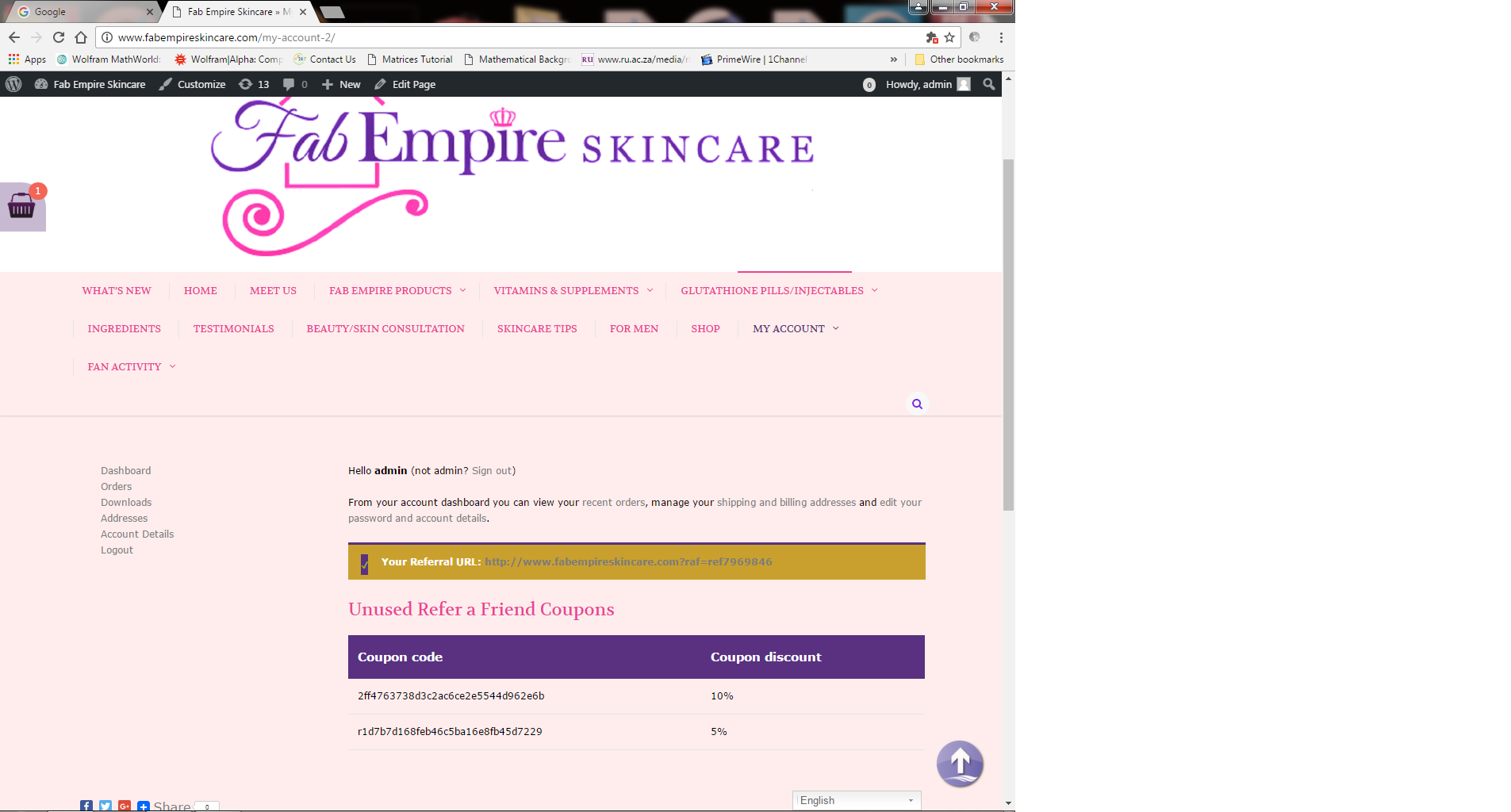Close the Fab Empire Skincare tab
The image size is (1511, 812).
(x=303, y=12)
